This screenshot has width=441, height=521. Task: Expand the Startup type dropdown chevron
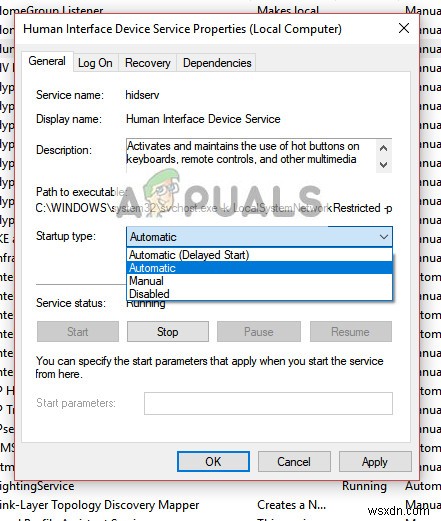tap(384, 237)
